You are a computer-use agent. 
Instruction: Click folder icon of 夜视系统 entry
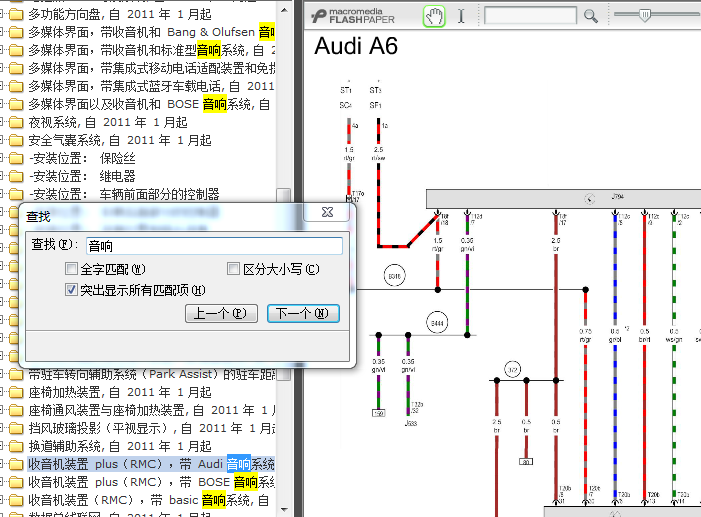coord(16,123)
